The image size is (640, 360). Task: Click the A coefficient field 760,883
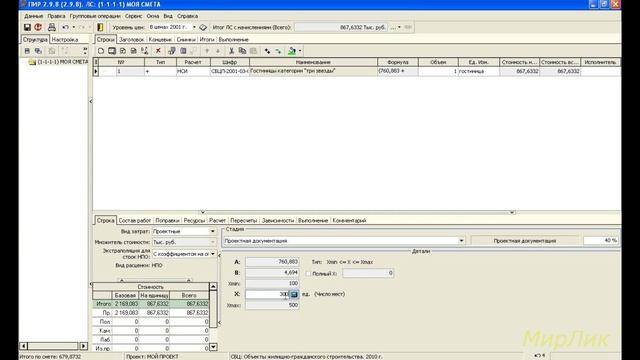pos(272,262)
